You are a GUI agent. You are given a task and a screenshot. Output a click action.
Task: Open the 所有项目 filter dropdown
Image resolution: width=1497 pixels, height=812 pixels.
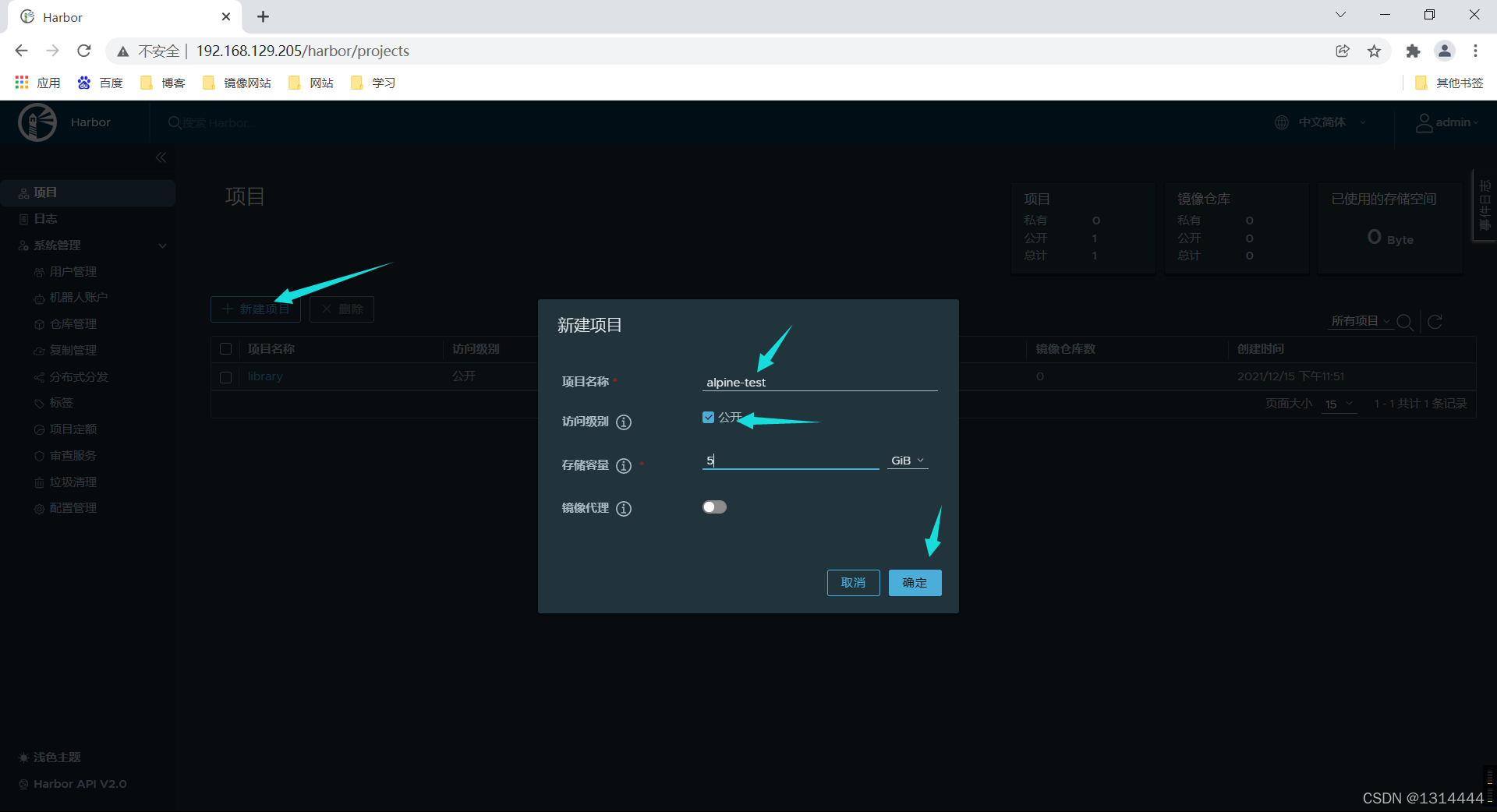tap(1361, 321)
